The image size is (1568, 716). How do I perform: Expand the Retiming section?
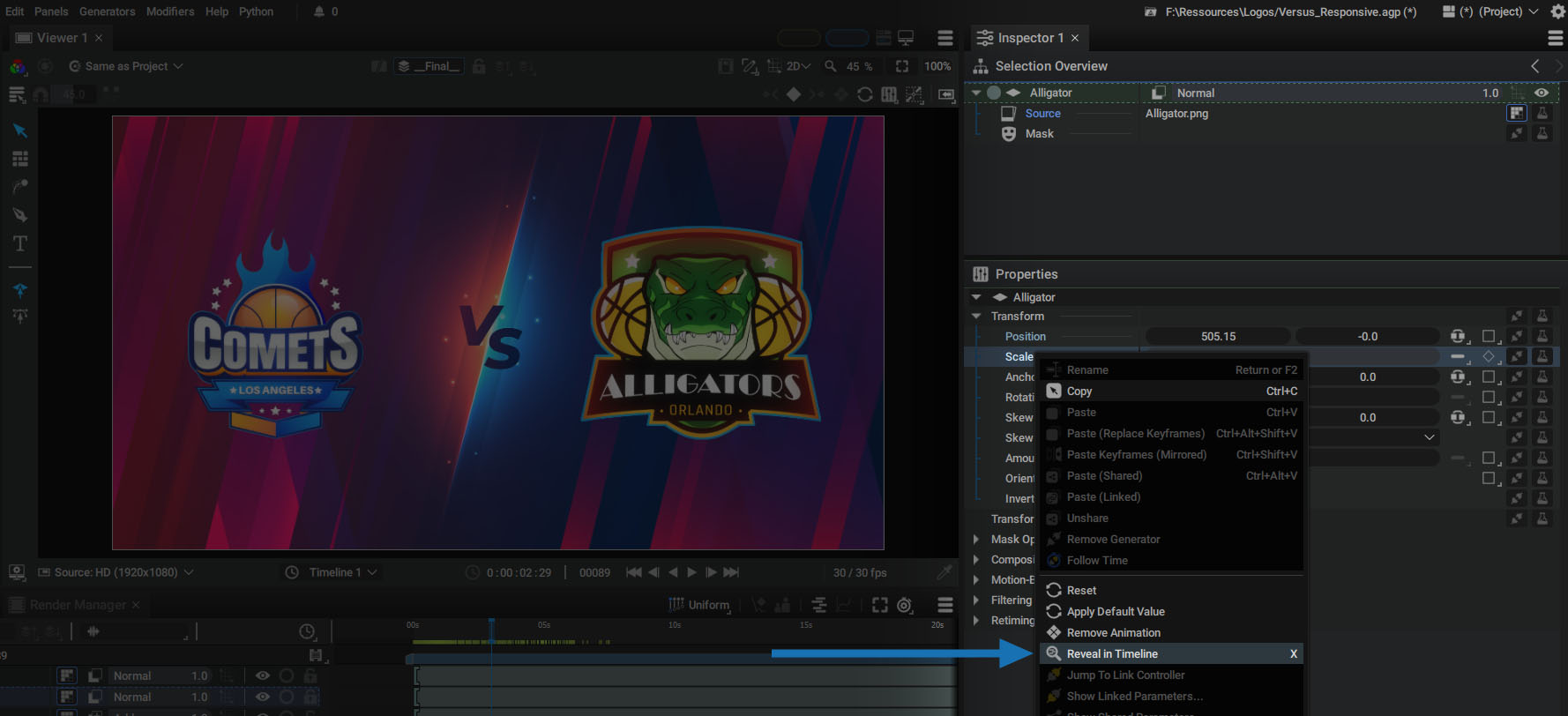coord(976,621)
